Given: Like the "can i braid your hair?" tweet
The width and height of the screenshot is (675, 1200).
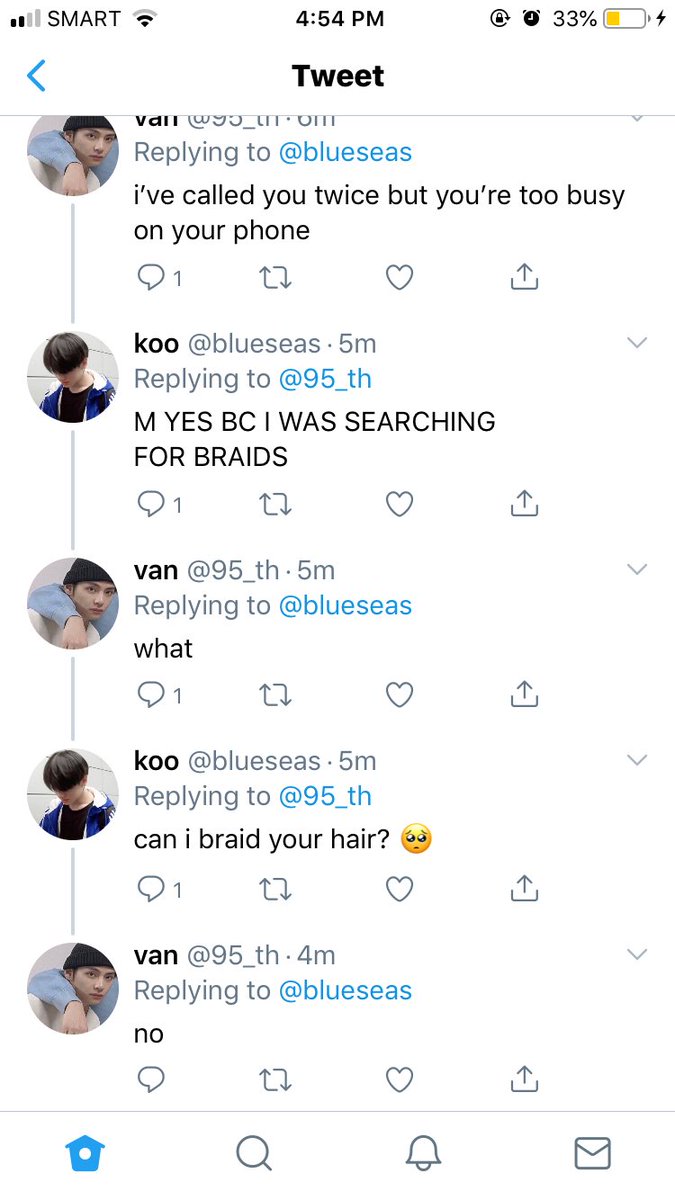Looking at the screenshot, I should click(x=400, y=888).
